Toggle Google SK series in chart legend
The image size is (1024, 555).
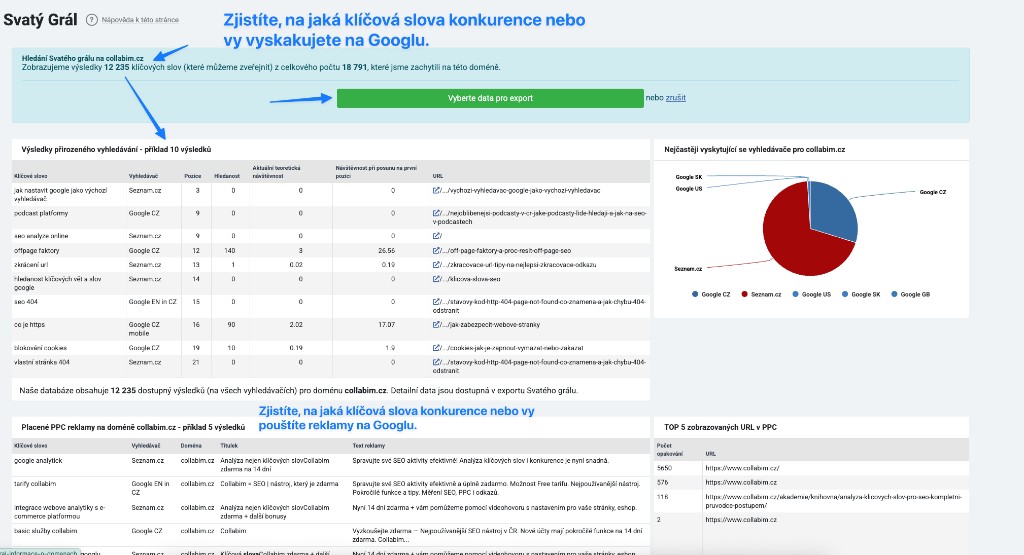(x=861, y=294)
